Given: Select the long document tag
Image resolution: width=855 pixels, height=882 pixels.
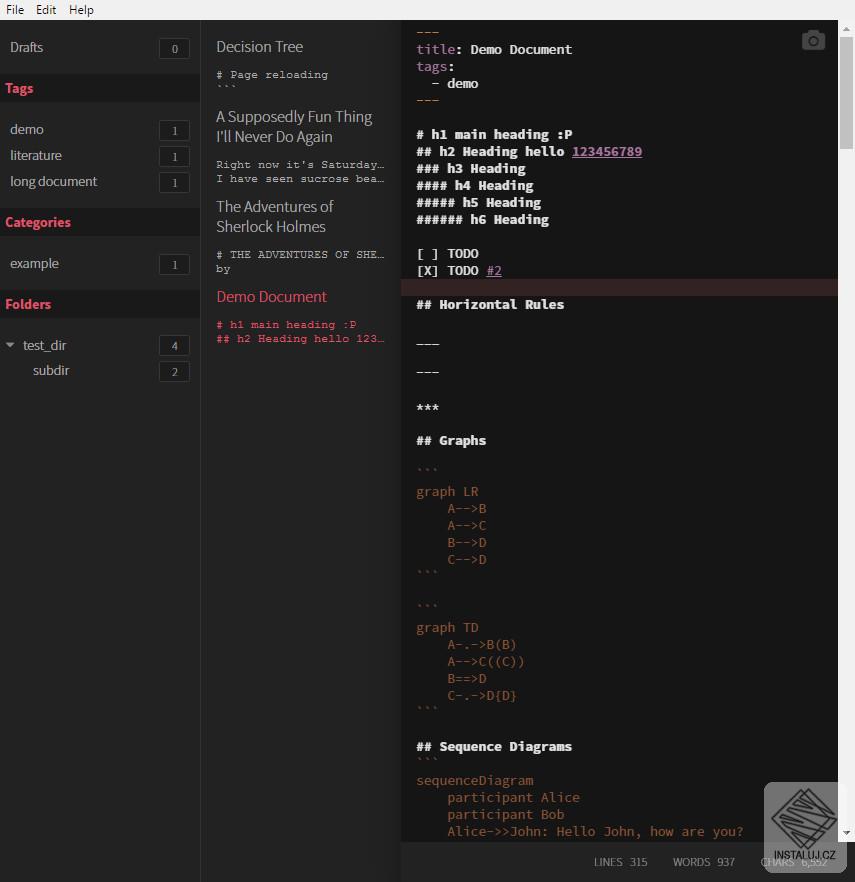Looking at the screenshot, I should [x=54, y=181].
